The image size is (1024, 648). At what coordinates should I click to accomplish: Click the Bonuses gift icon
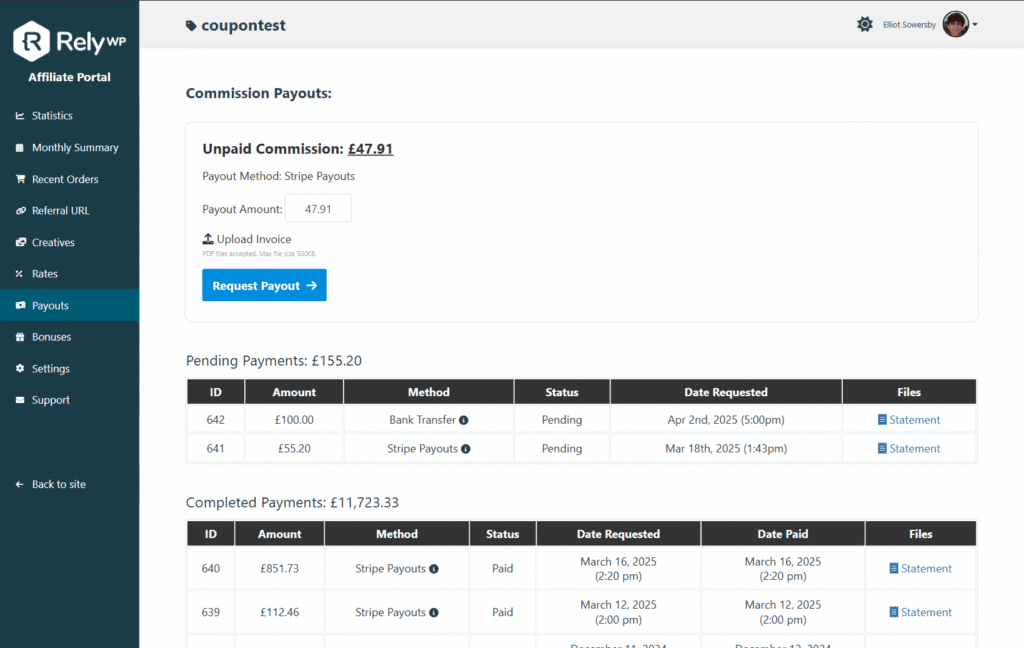[x=20, y=337]
